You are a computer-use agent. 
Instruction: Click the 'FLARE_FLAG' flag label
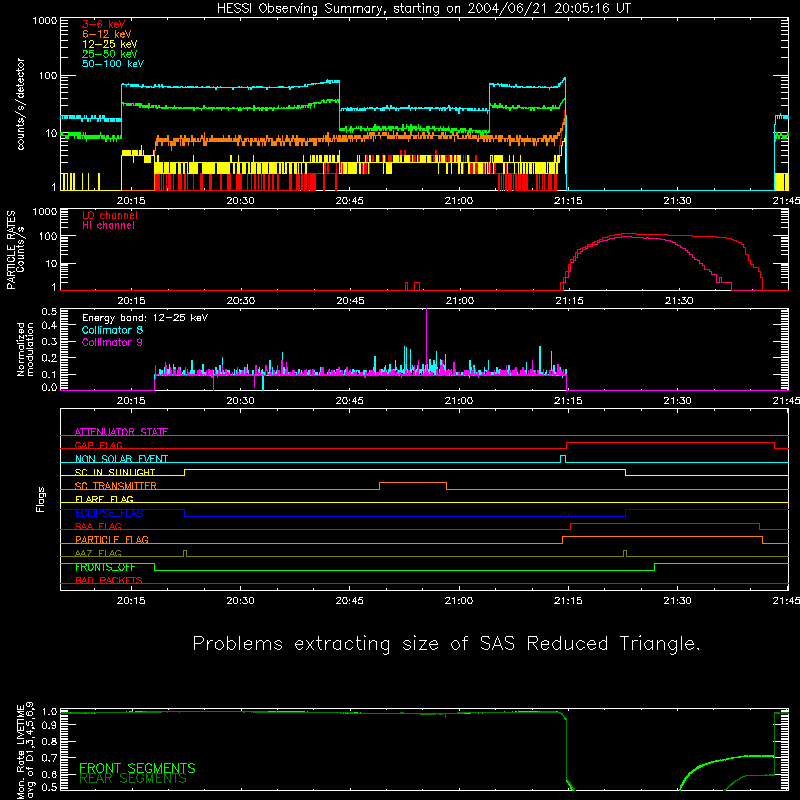[x=104, y=499]
